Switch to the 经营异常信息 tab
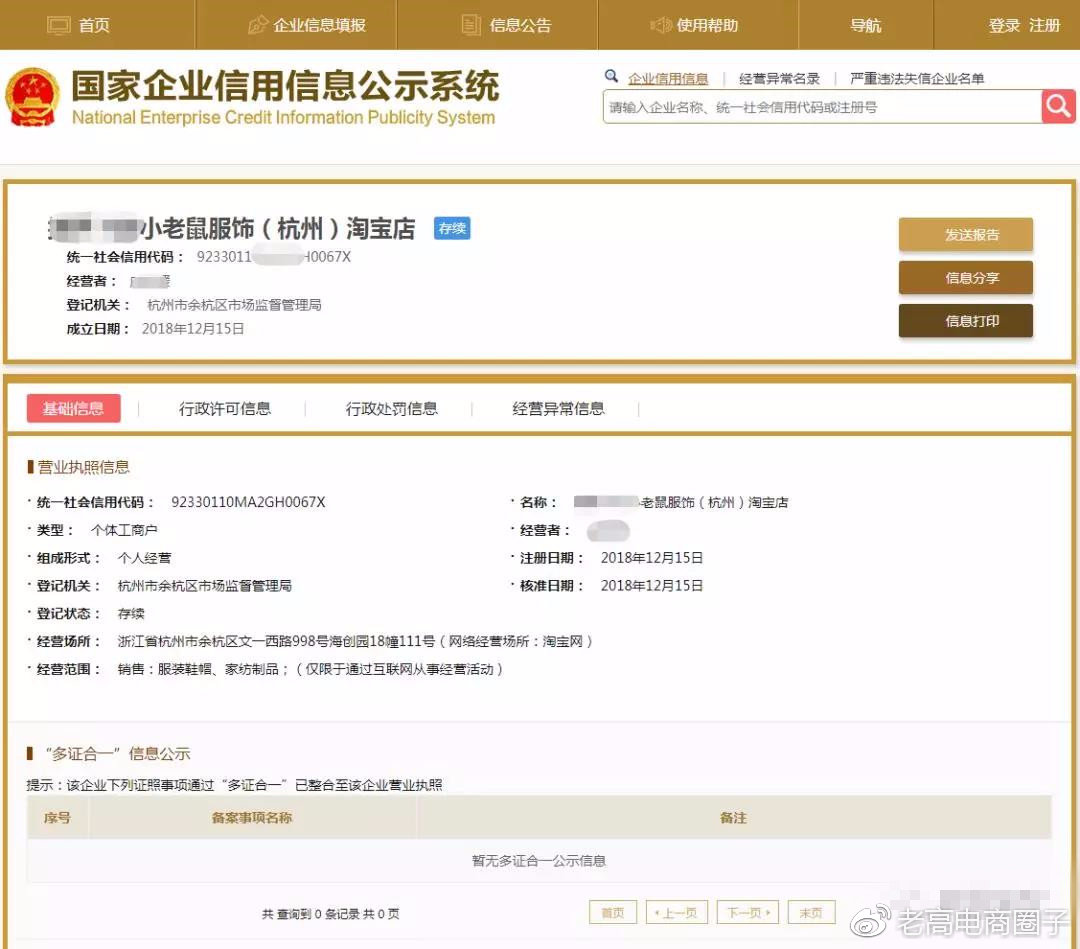The height and width of the screenshot is (949, 1080). click(558, 408)
